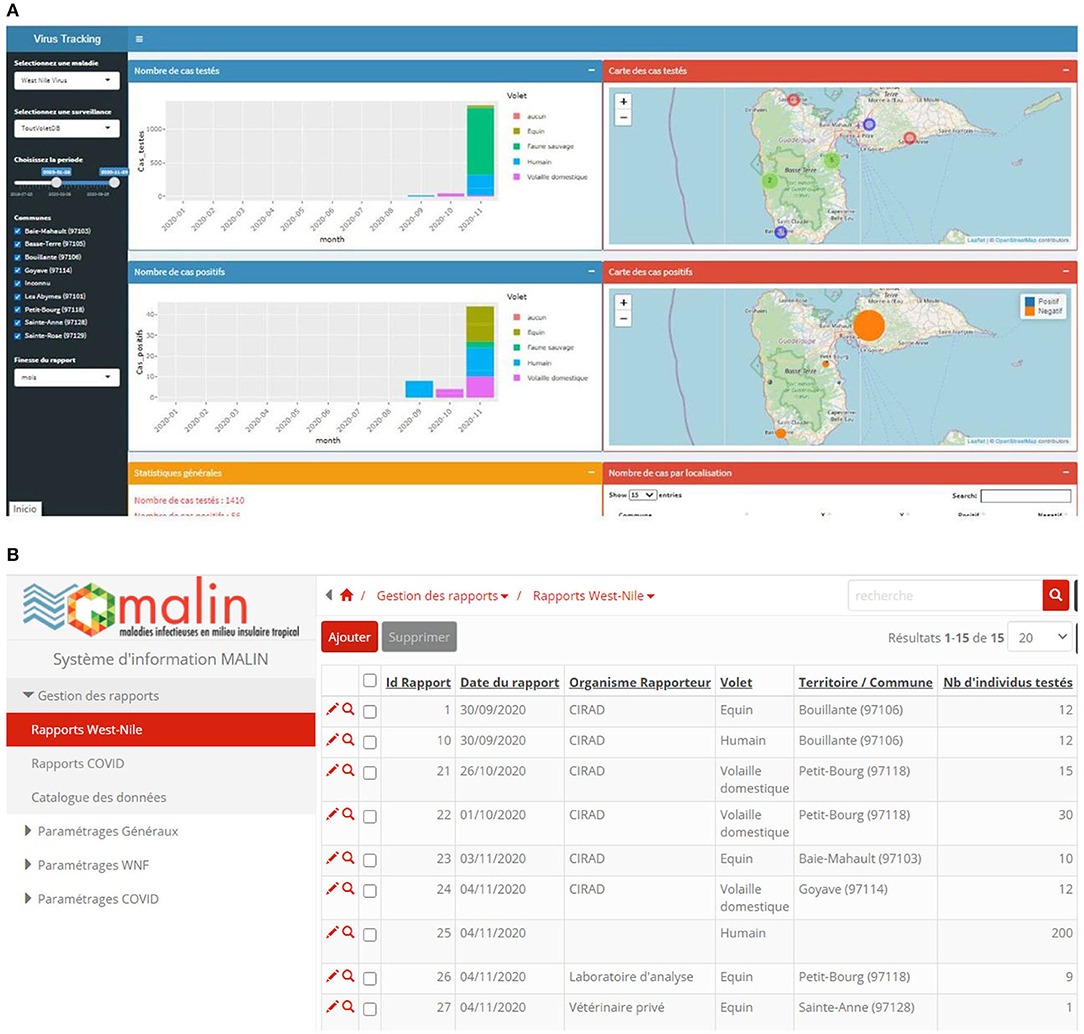
Task: Edit report 1 with the pencil icon
Action: pyautogui.click(x=333, y=709)
